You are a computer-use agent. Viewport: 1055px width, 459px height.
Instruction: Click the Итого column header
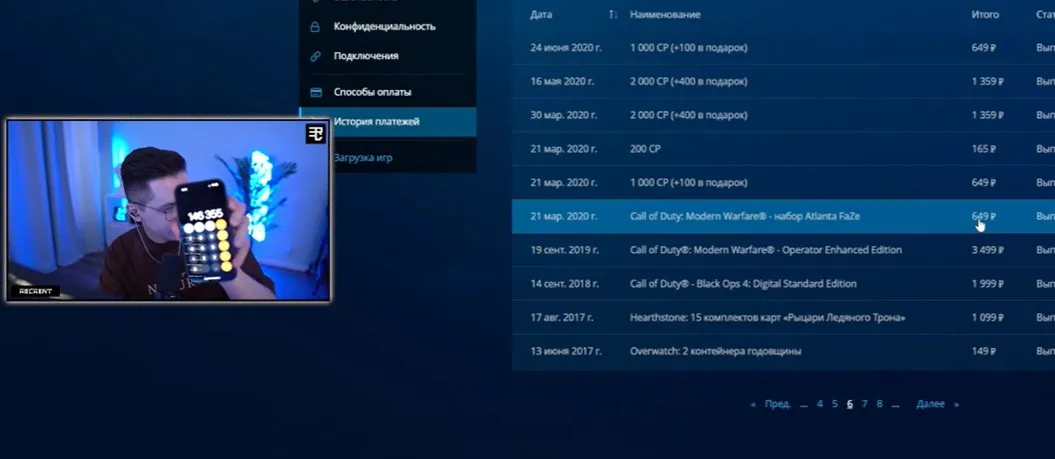pos(985,14)
